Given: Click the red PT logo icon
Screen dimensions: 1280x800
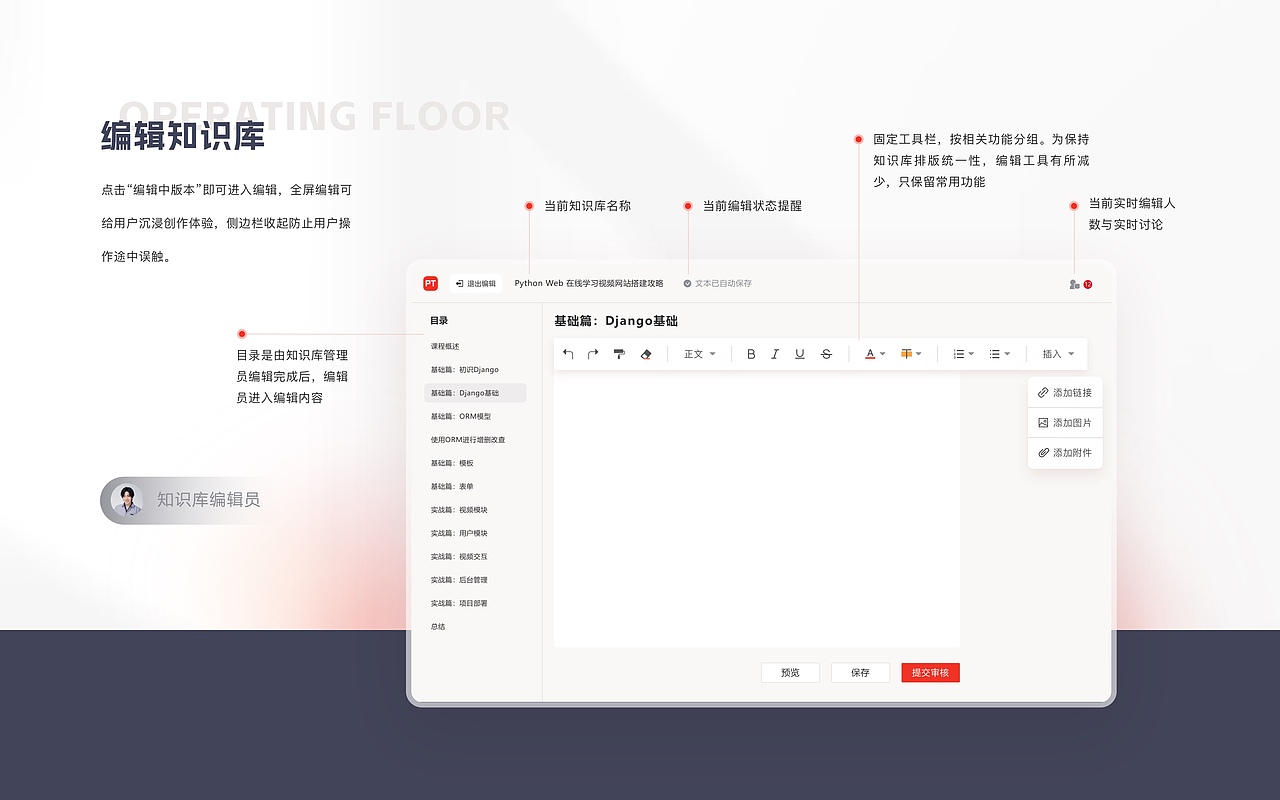Looking at the screenshot, I should click(x=430, y=283).
